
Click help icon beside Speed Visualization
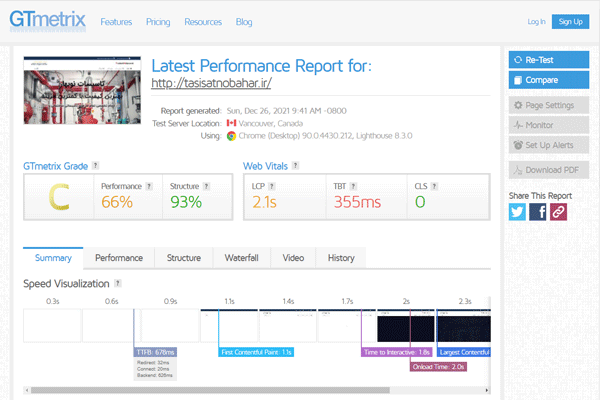point(118,284)
